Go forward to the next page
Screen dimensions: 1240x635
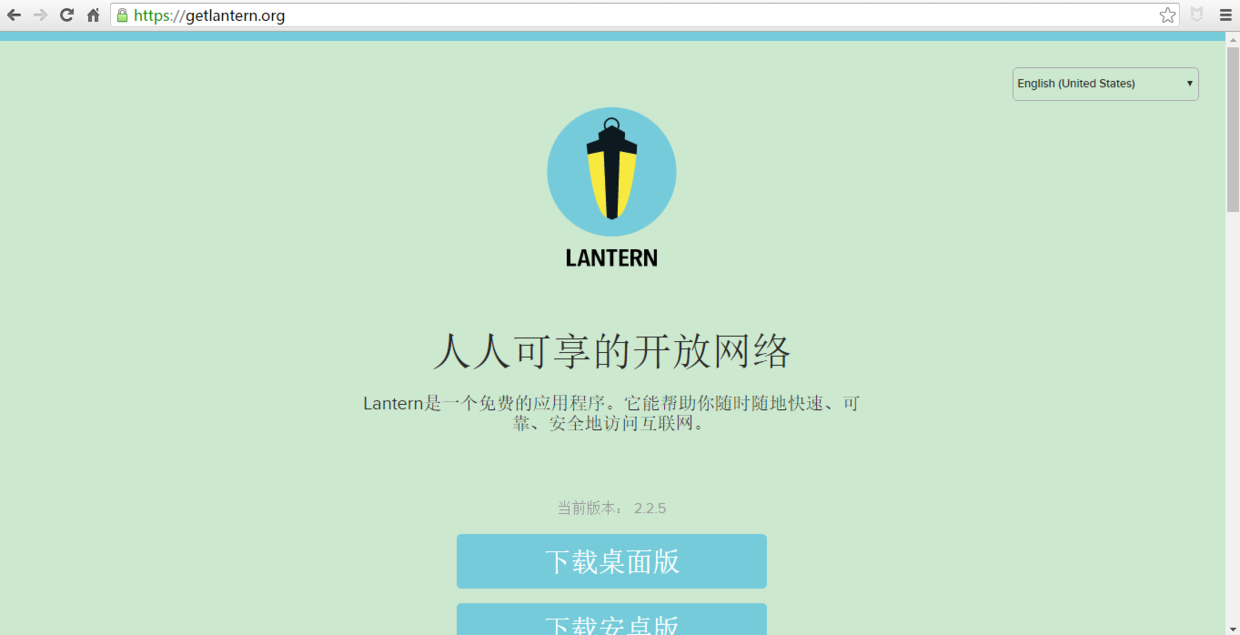pos(40,15)
